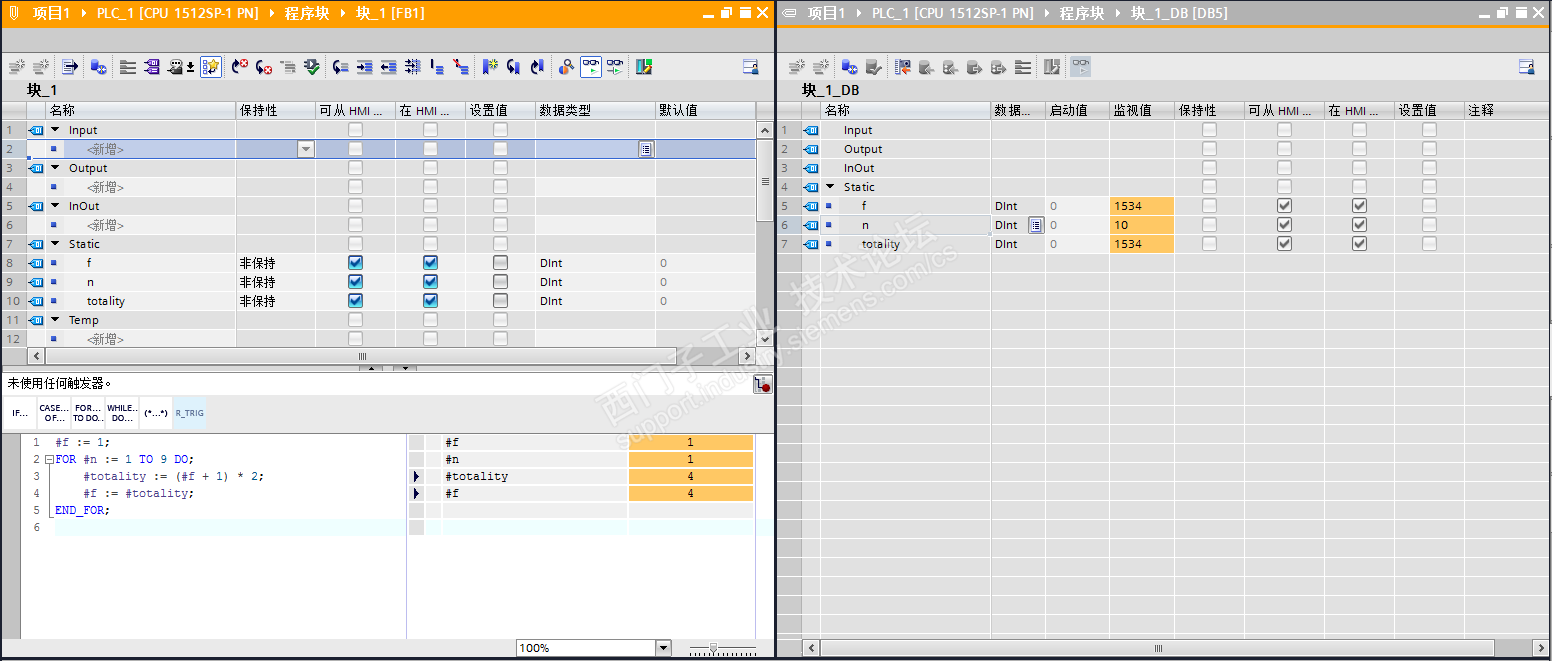Click the red trigger icon beside 未使用任何触发器
Image resolution: width=1552 pixels, height=661 pixels.
coord(763,384)
